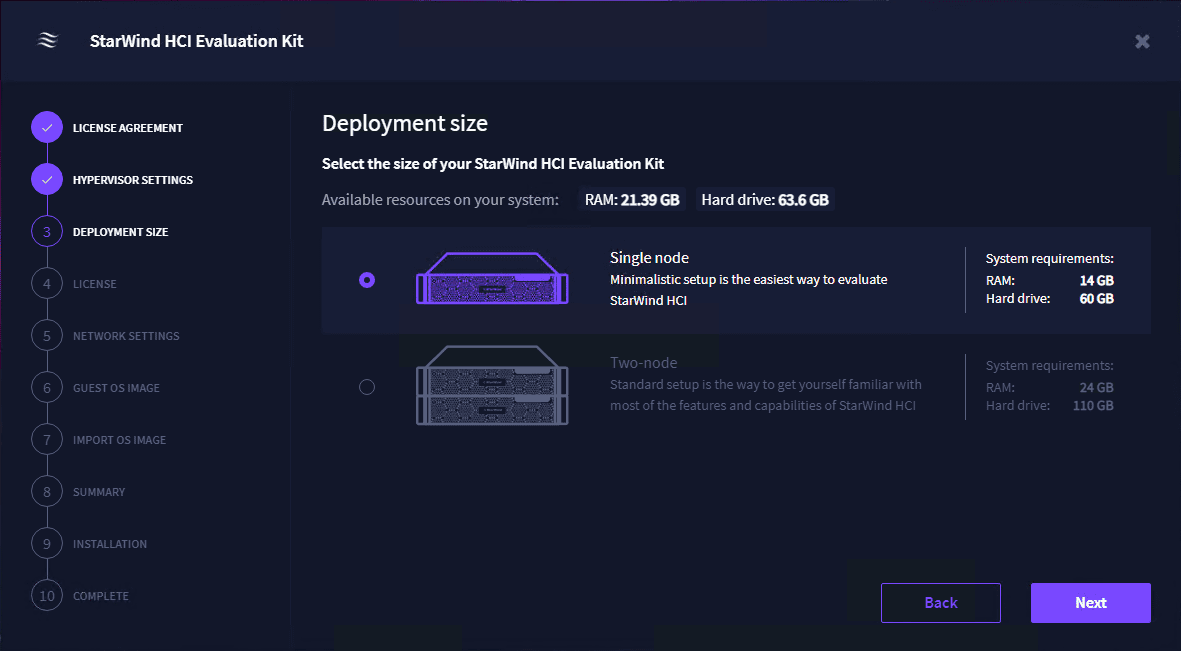Click the 24 GB RAM requirement value
This screenshot has height=651, width=1181.
(x=1097, y=388)
